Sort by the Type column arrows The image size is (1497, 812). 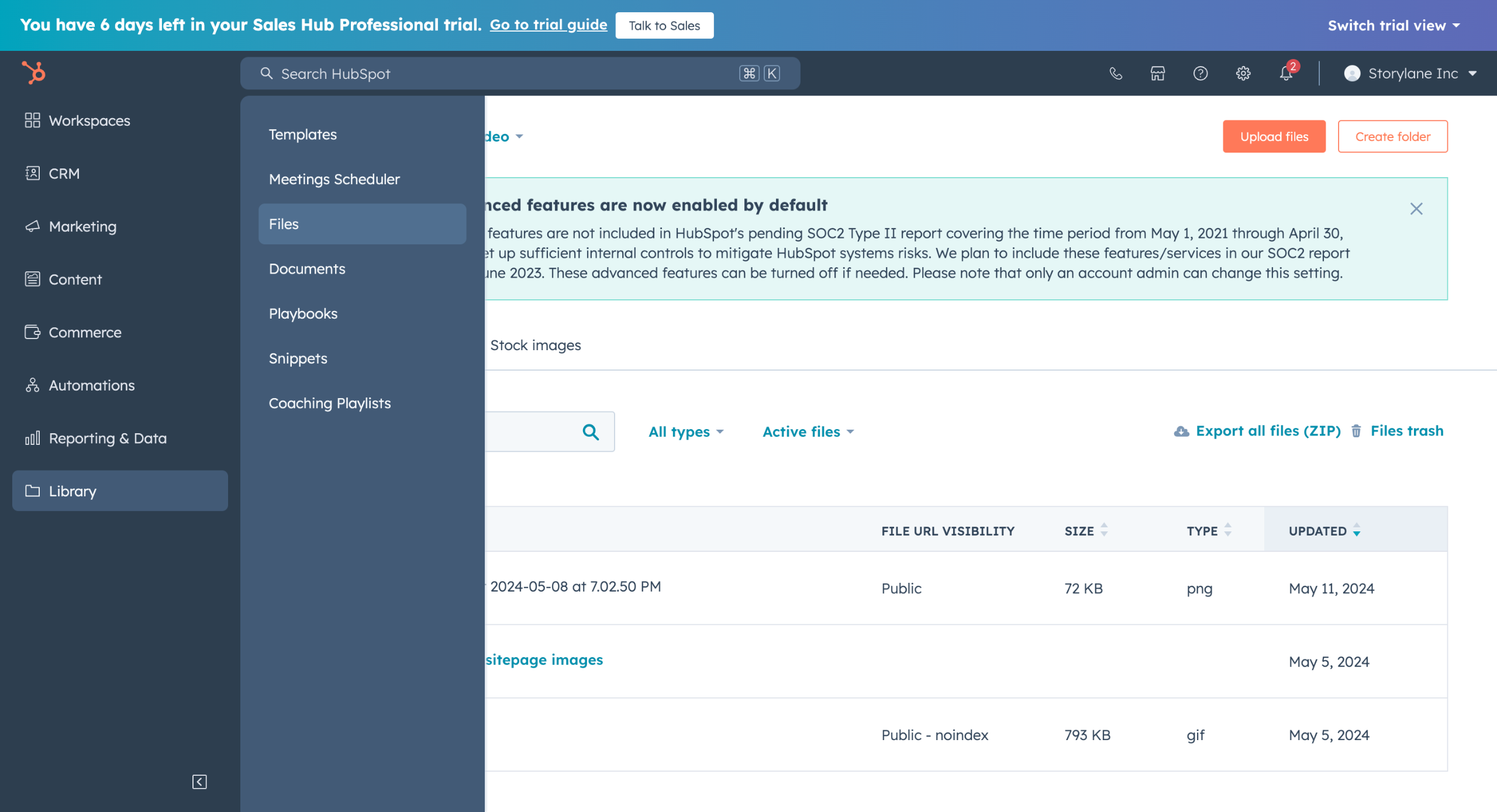click(1228, 530)
